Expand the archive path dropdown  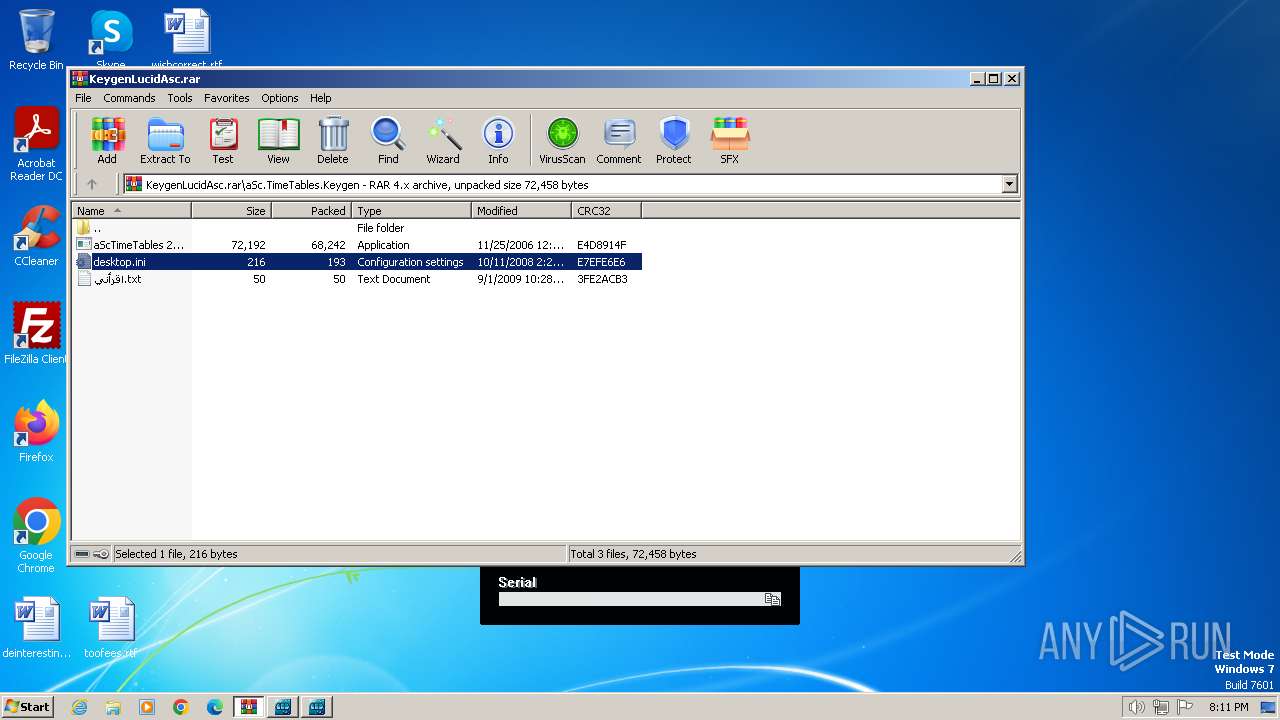1009,184
